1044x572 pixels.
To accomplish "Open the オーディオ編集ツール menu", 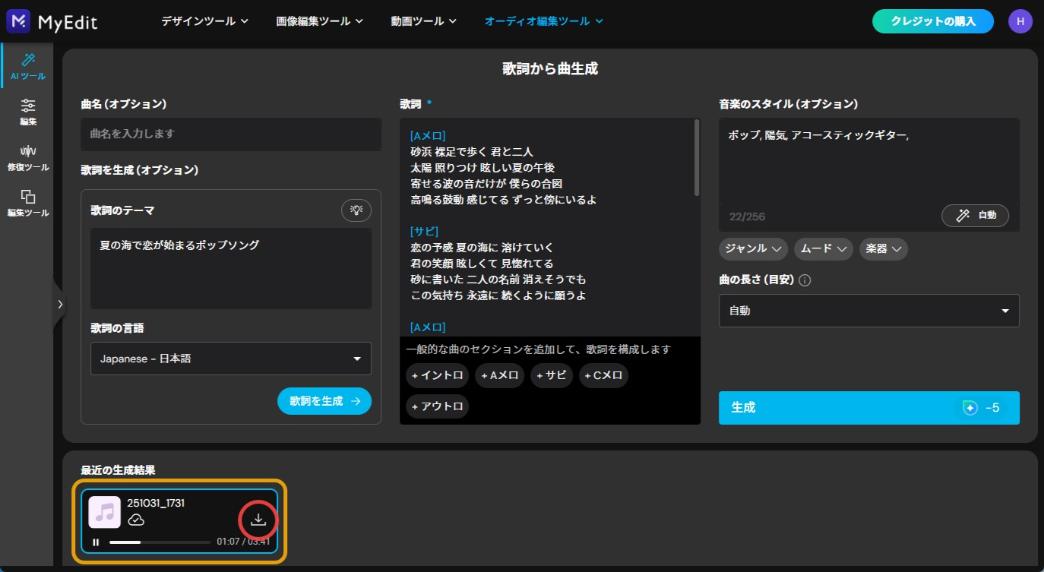I will pos(543,21).
